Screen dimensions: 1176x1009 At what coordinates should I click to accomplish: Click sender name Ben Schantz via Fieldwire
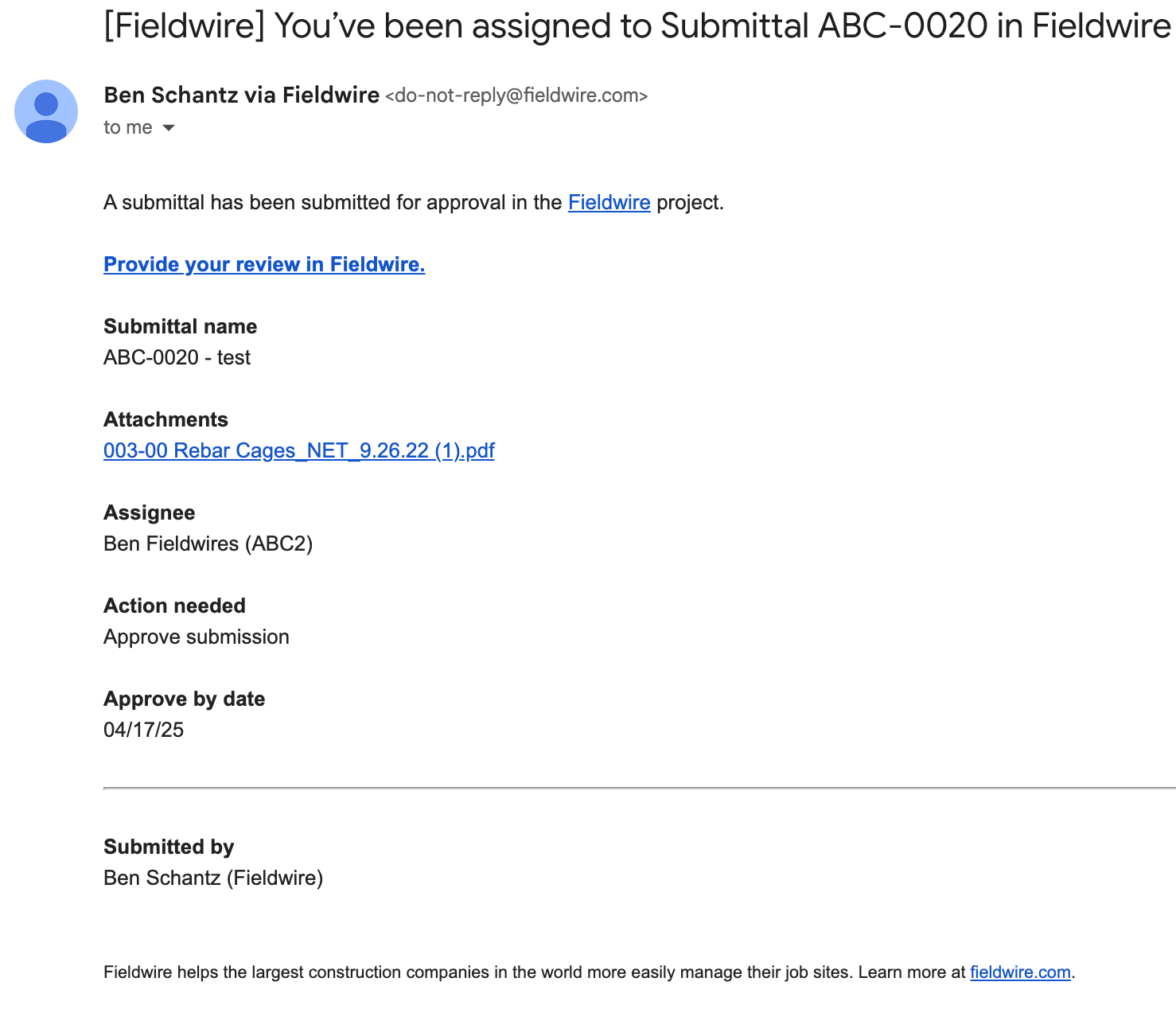242,95
